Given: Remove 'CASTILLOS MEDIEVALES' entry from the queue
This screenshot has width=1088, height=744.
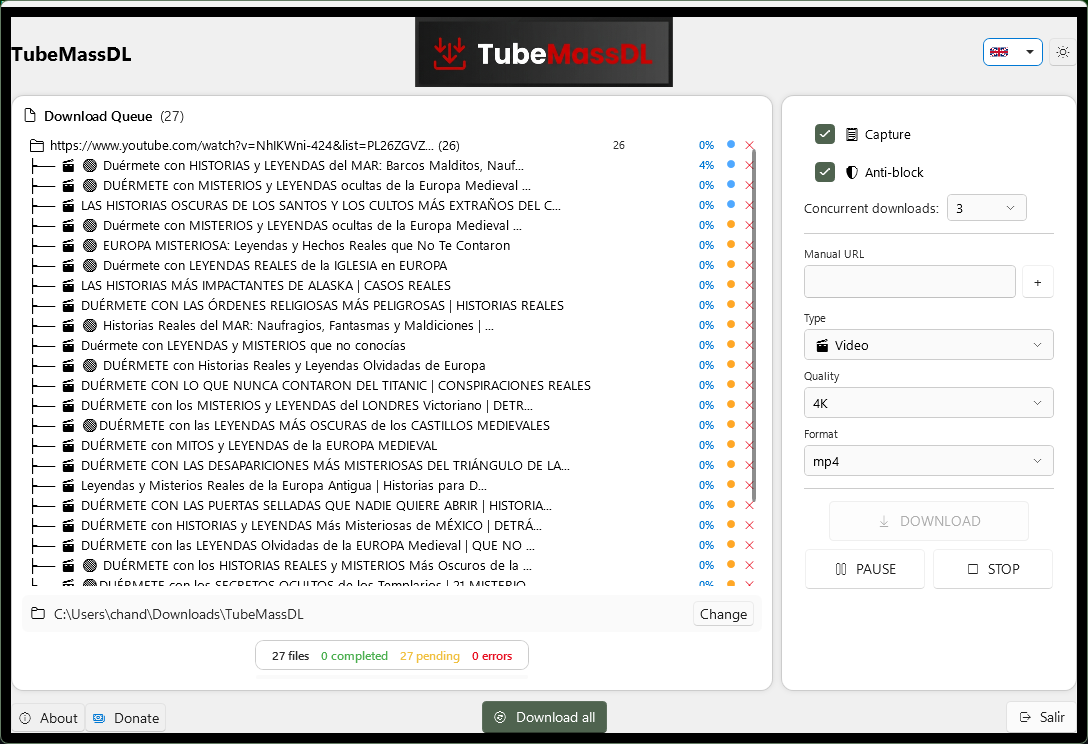Looking at the screenshot, I should [749, 425].
